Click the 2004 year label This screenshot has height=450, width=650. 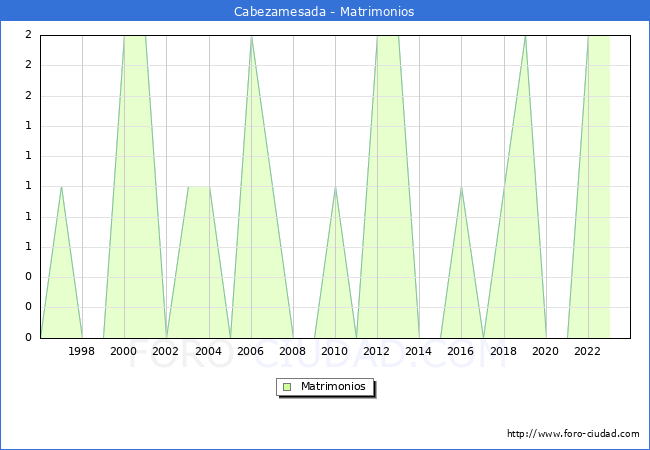click(x=208, y=351)
